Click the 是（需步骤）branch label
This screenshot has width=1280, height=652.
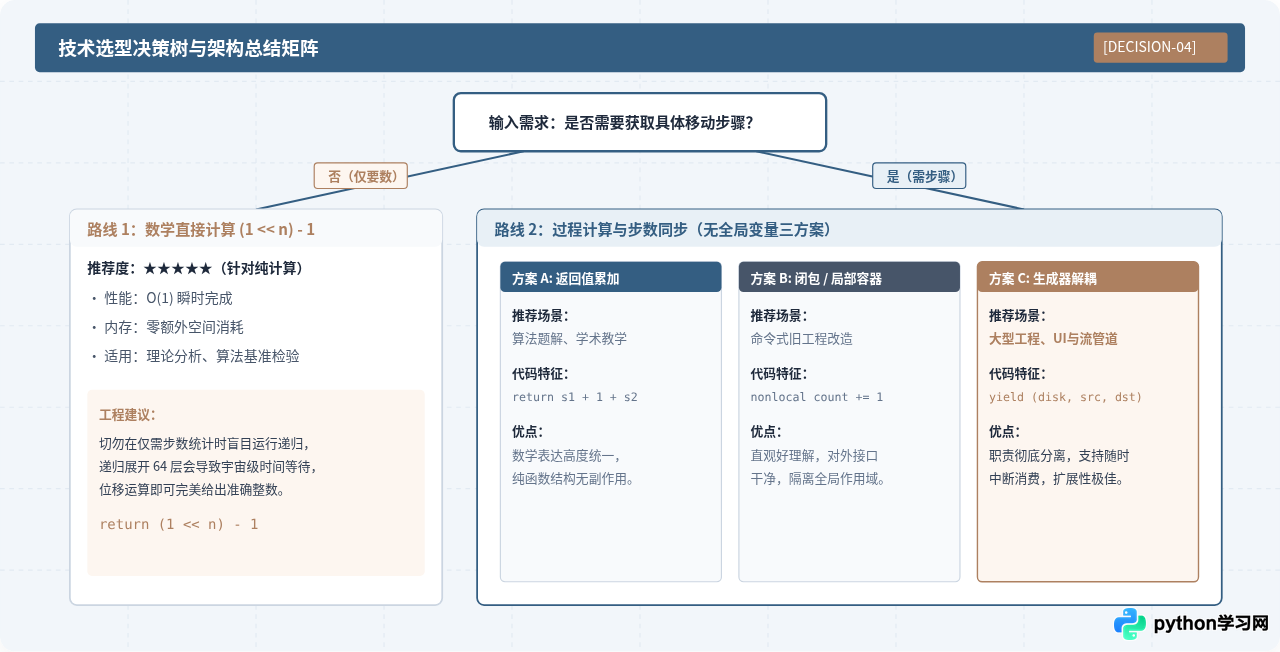(x=919, y=176)
